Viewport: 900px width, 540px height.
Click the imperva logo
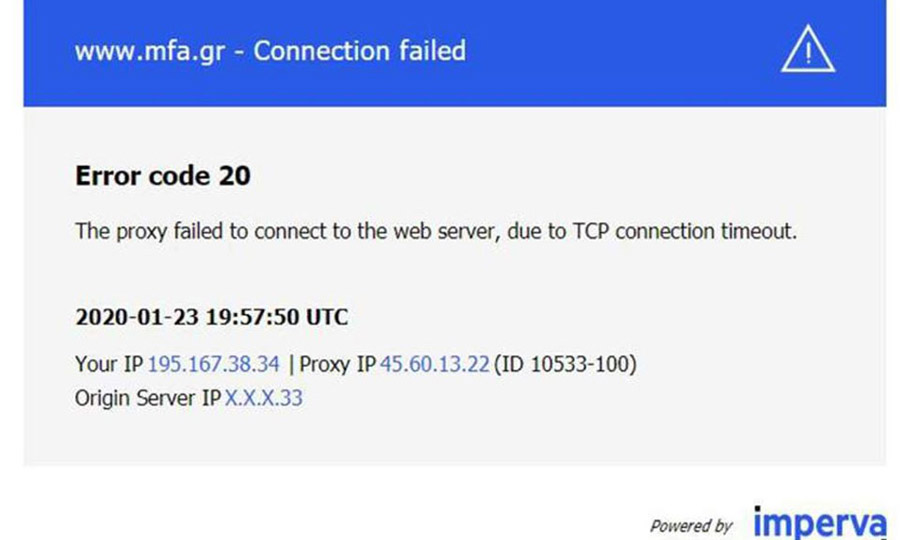820,523
